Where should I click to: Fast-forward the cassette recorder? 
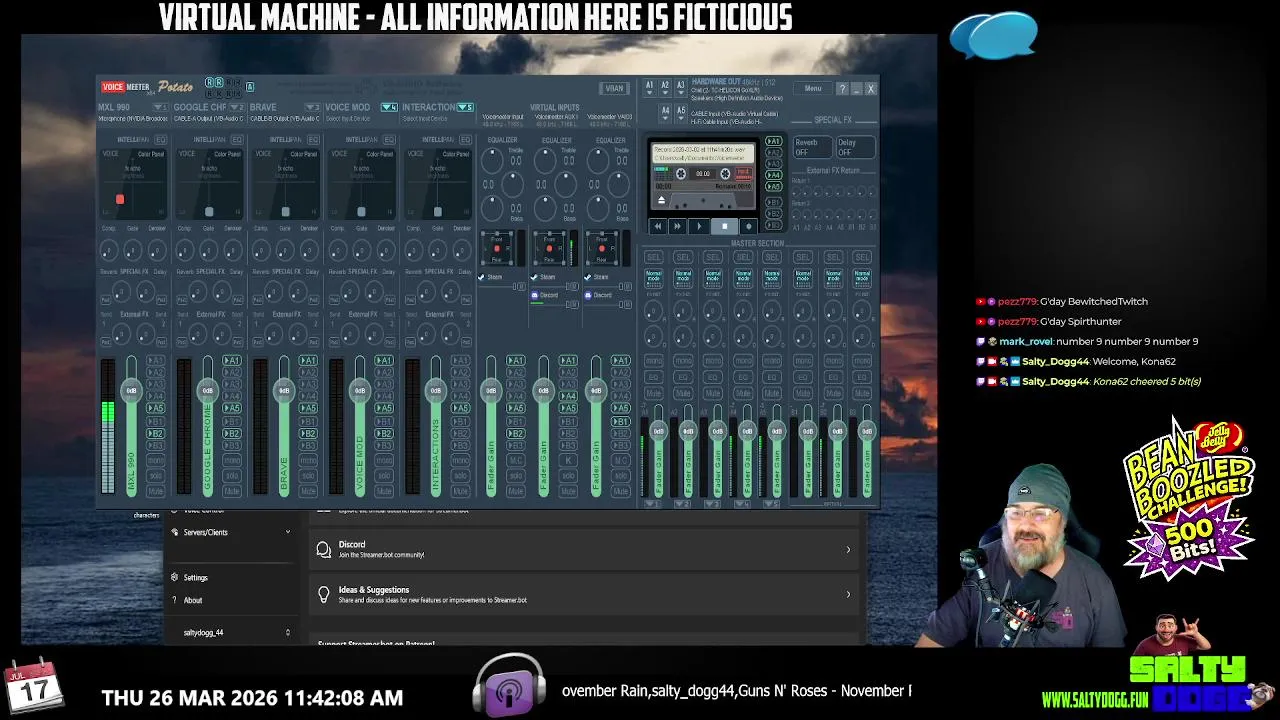click(678, 227)
